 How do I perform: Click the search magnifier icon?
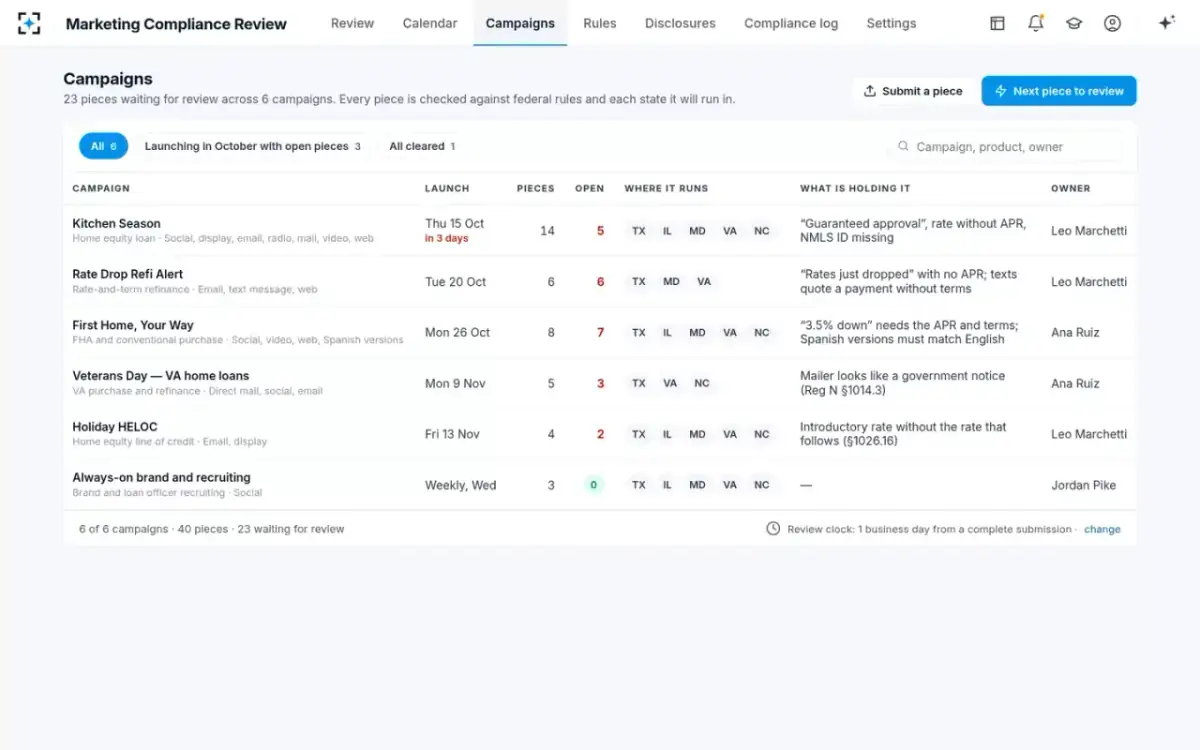903,146
